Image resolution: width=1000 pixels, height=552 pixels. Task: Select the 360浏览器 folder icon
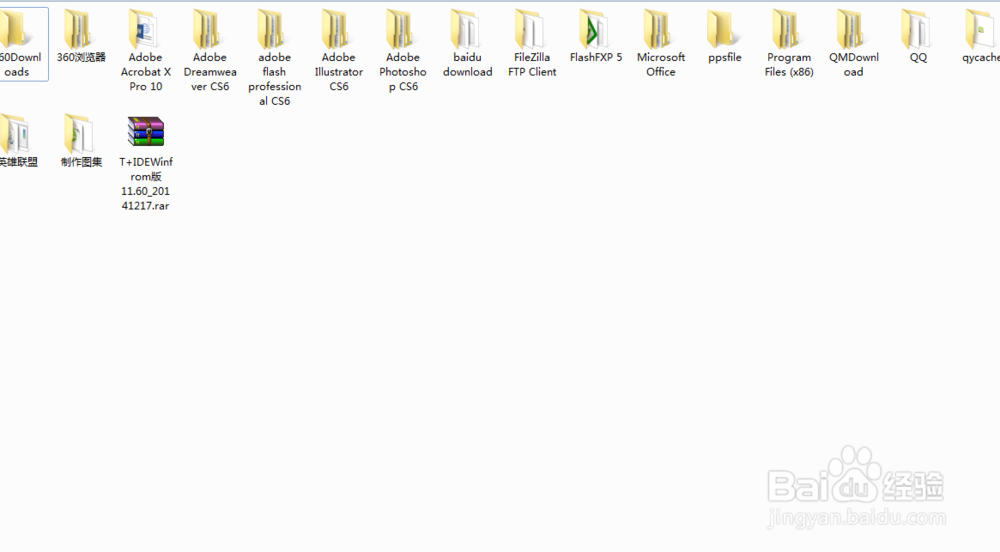80,29
